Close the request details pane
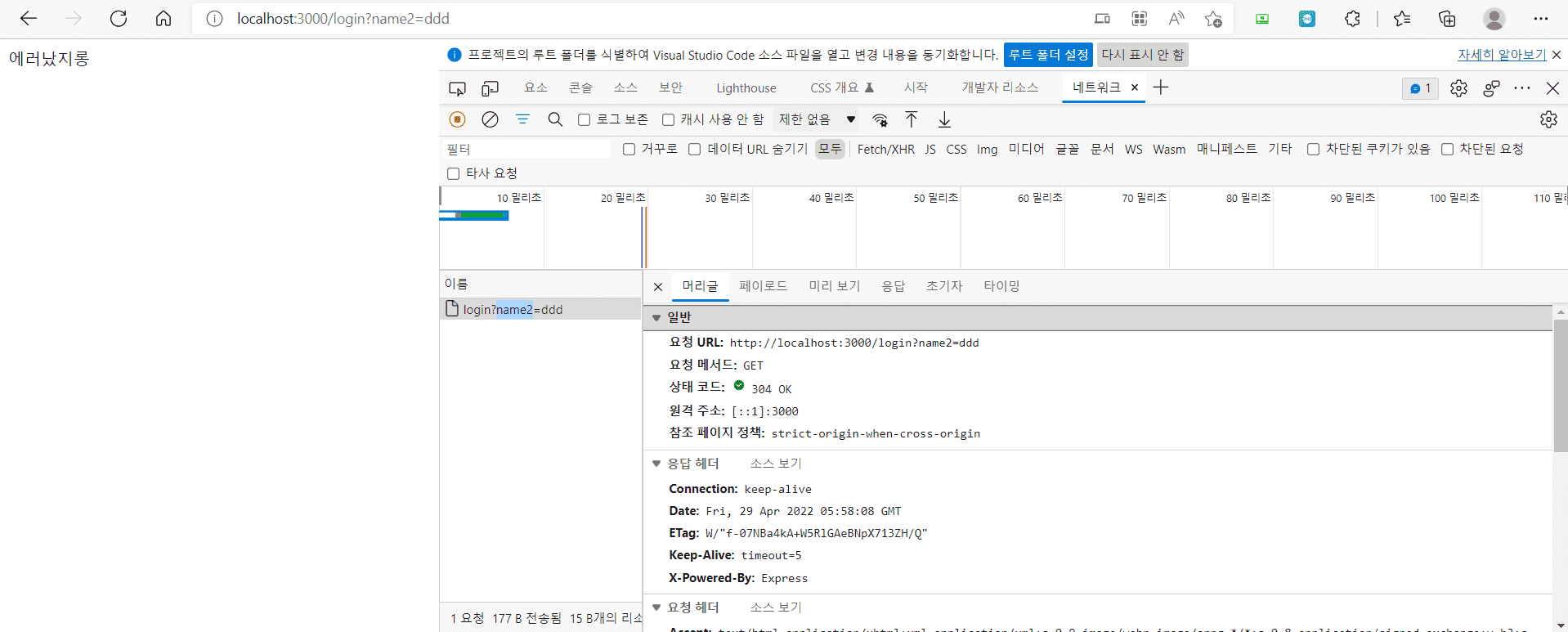Screen dimensions: 1568x632 tap(658, 287)
